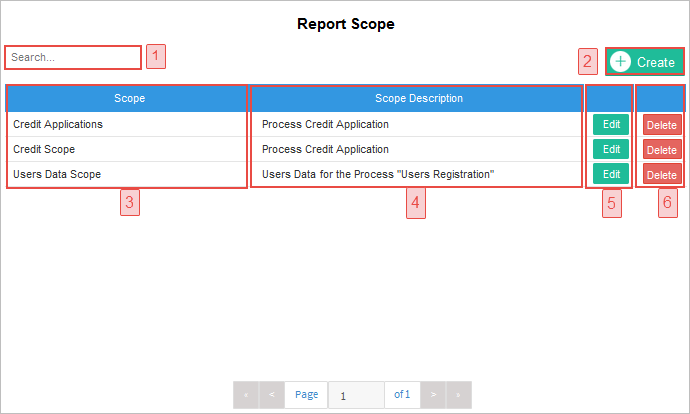
Task: Click the Scope column header
Action: 129,98
